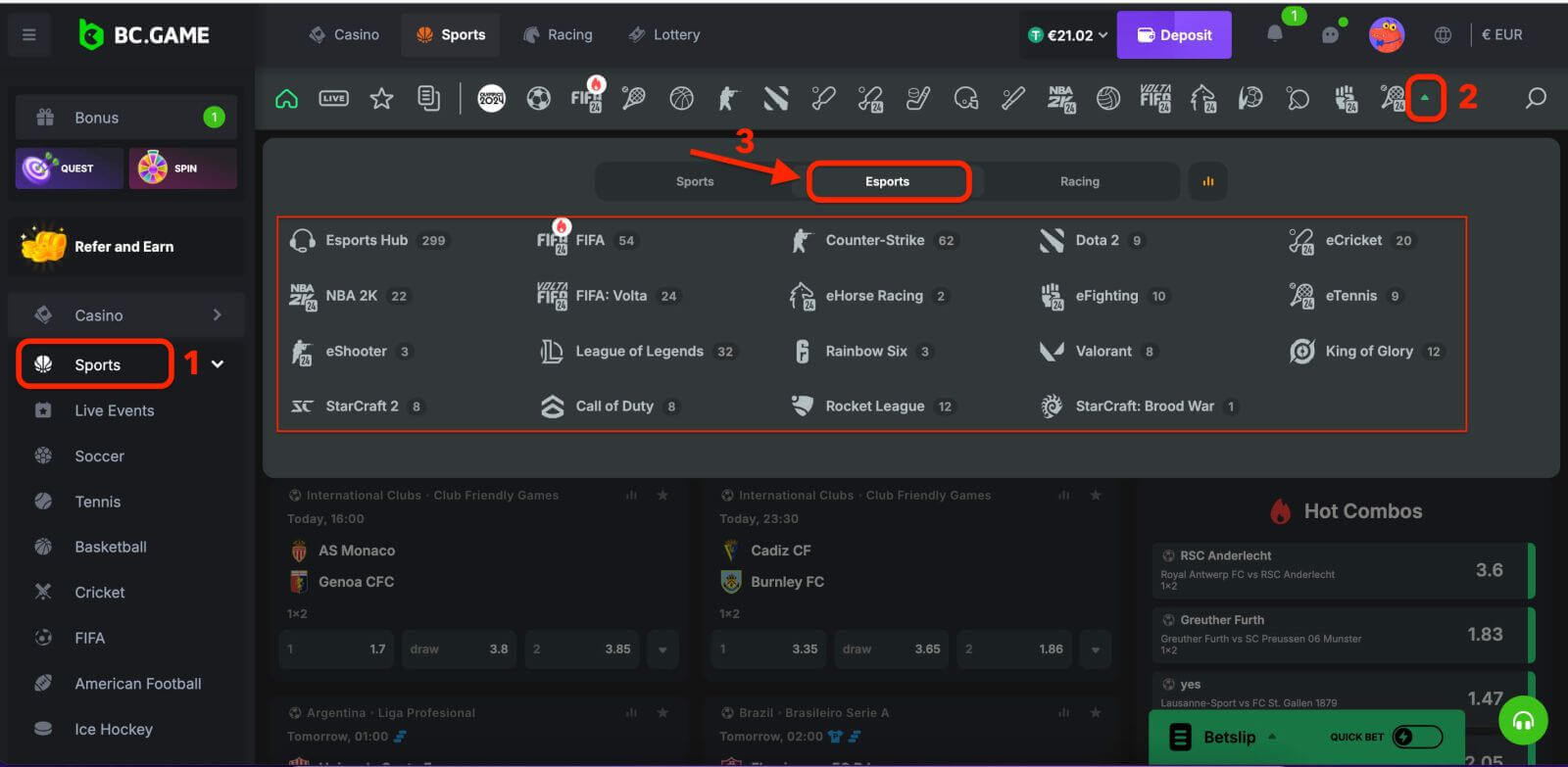1568x767 pixels.
Task: Open Live Events in sidebar
Action: pos(115,410)
